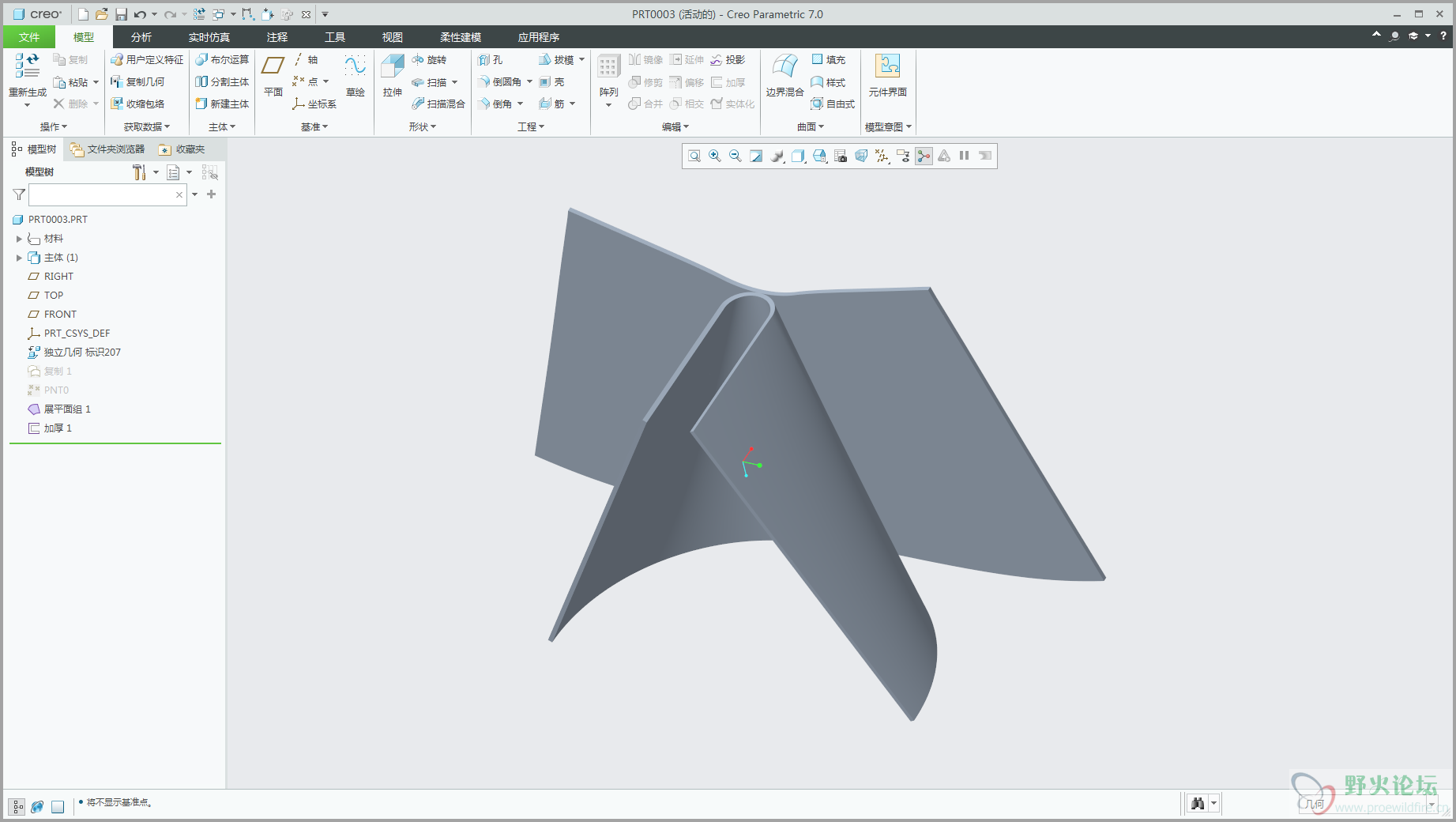This screenshot has height=822, width=1456.
Task: Click the Repaint icon in graphics toolbar
Action: click(x=756, y=156)
